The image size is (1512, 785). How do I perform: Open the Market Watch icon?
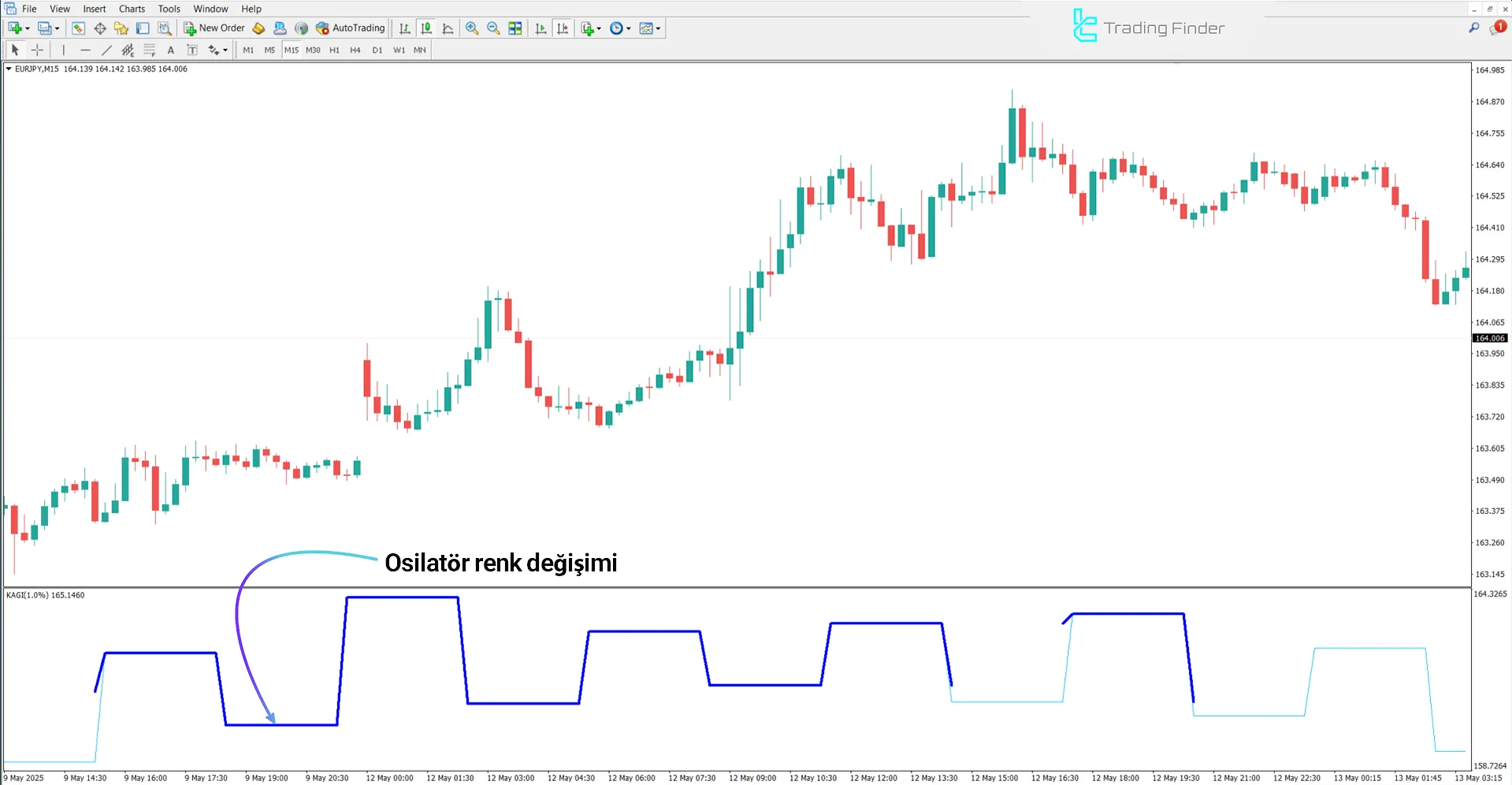[x=78, y=28]
